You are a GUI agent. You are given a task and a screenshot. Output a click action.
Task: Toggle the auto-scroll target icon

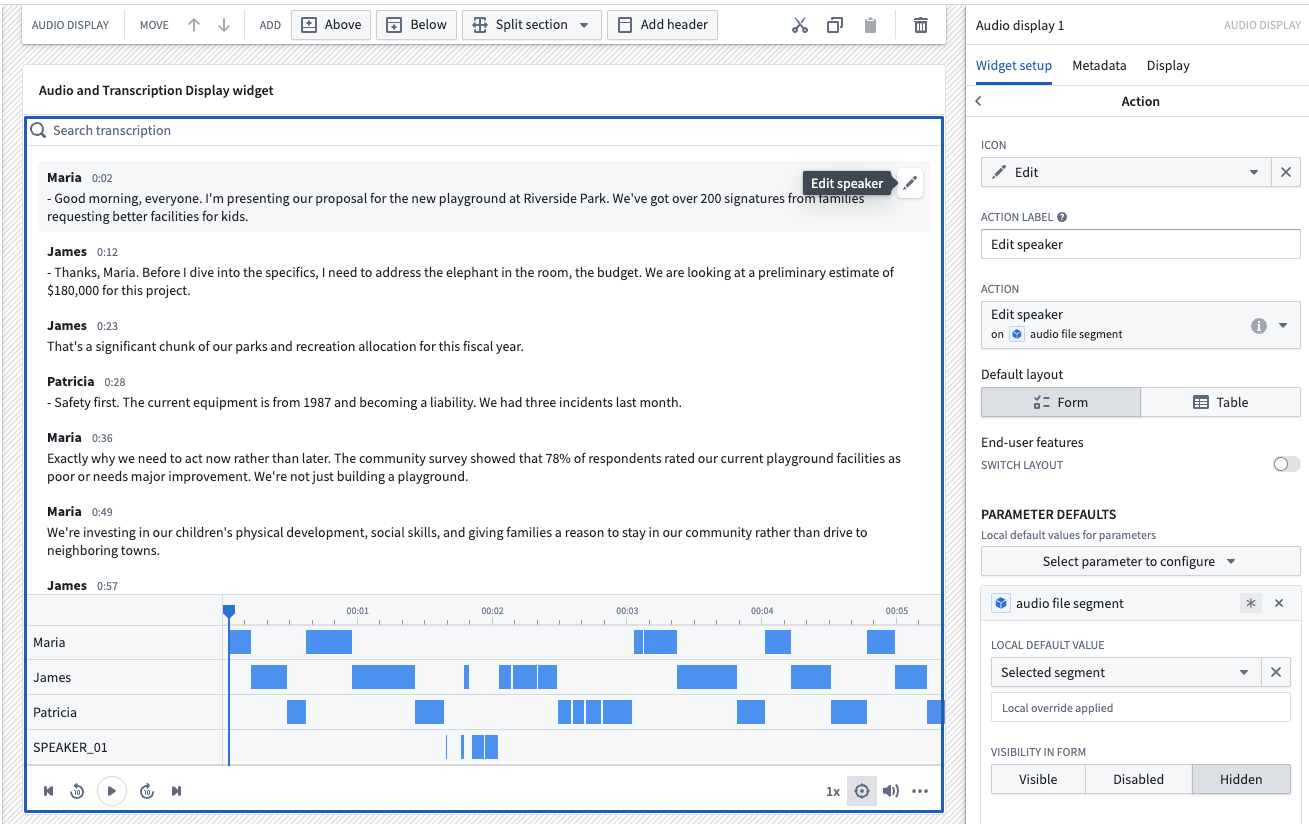pos(861,791)
